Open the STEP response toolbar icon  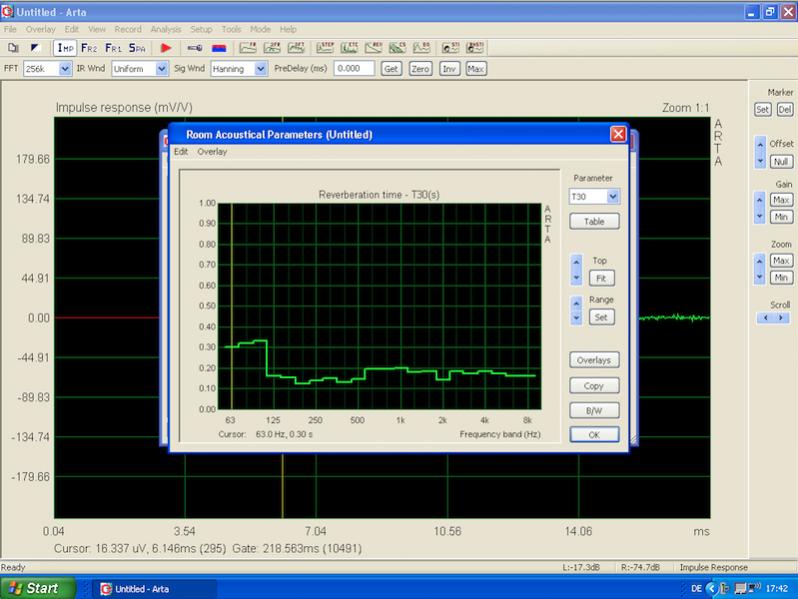click(326, 47)
